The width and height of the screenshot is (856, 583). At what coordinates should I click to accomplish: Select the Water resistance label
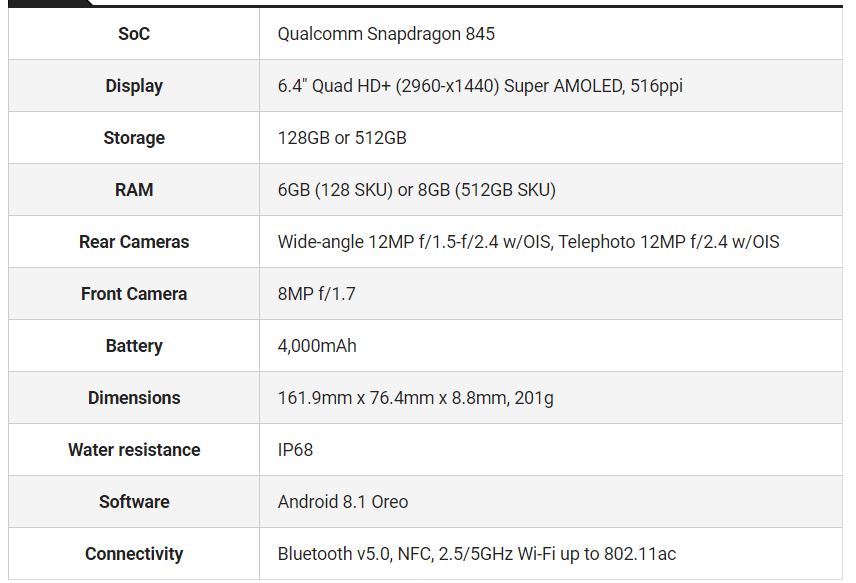(x=134, y=450)
